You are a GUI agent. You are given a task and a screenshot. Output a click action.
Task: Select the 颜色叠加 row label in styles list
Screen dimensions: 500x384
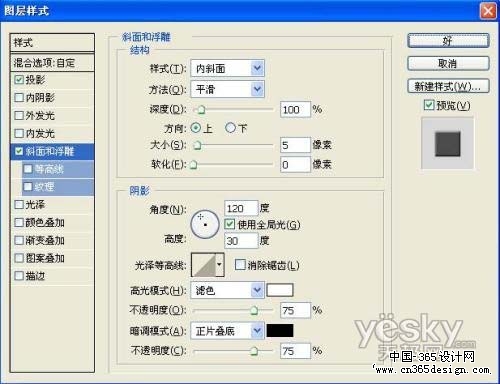(45, 223)
